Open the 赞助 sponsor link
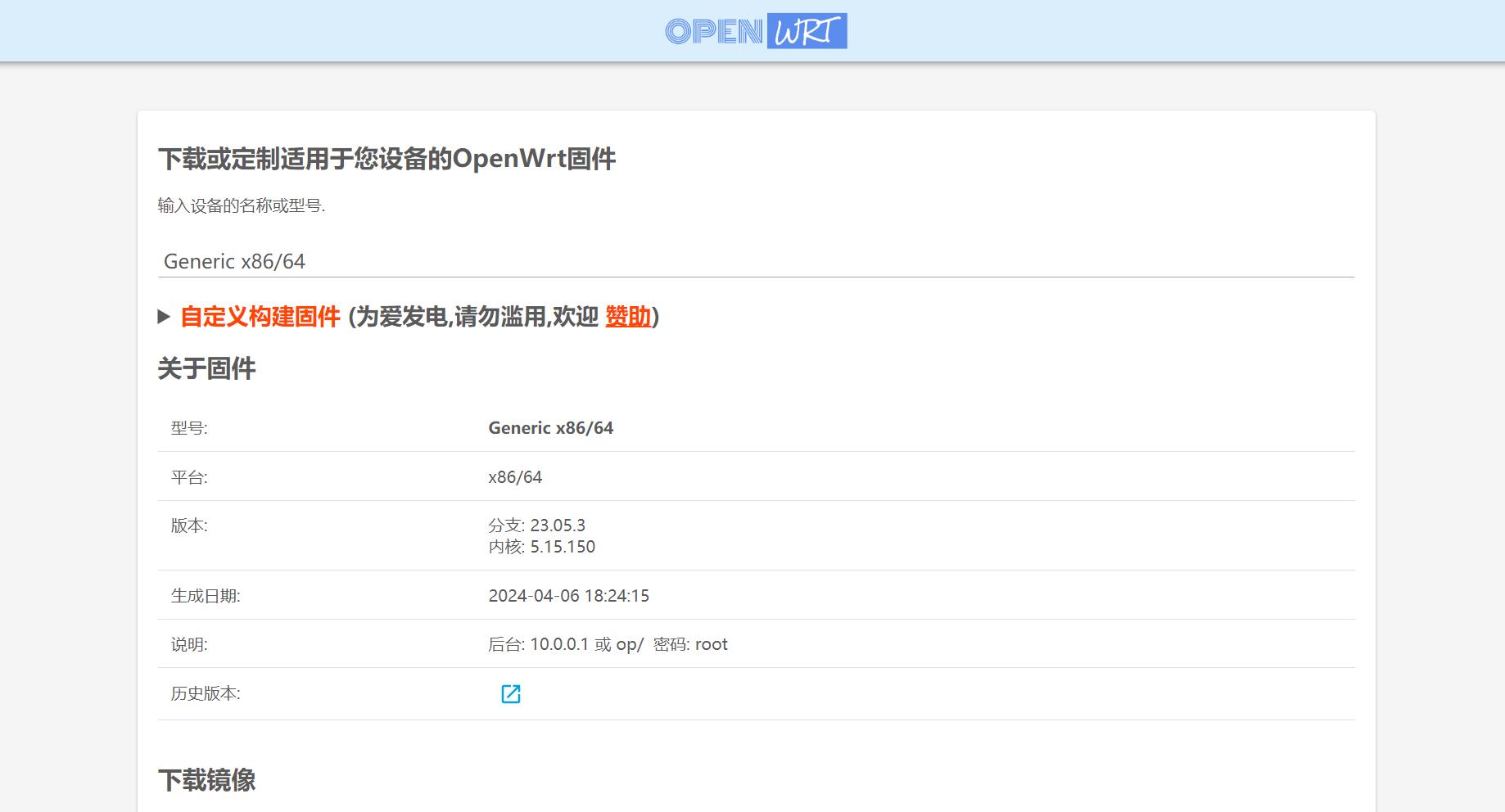1505x812 pixels. coord(628,317)
